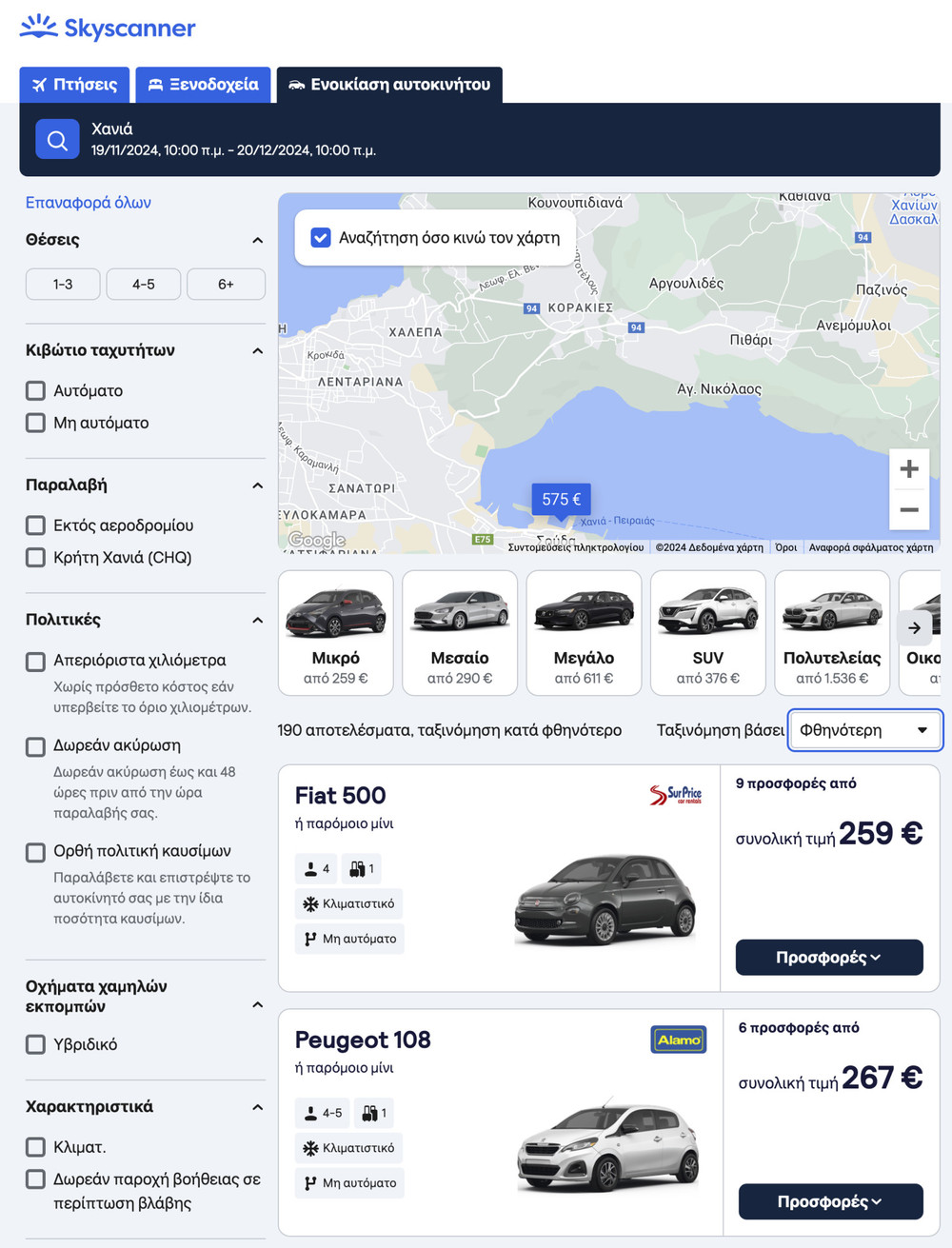Check the Ορθή πολιτική καυσίμων option
This screenshot has width=952, height=1248.
[x=36, y=853]
